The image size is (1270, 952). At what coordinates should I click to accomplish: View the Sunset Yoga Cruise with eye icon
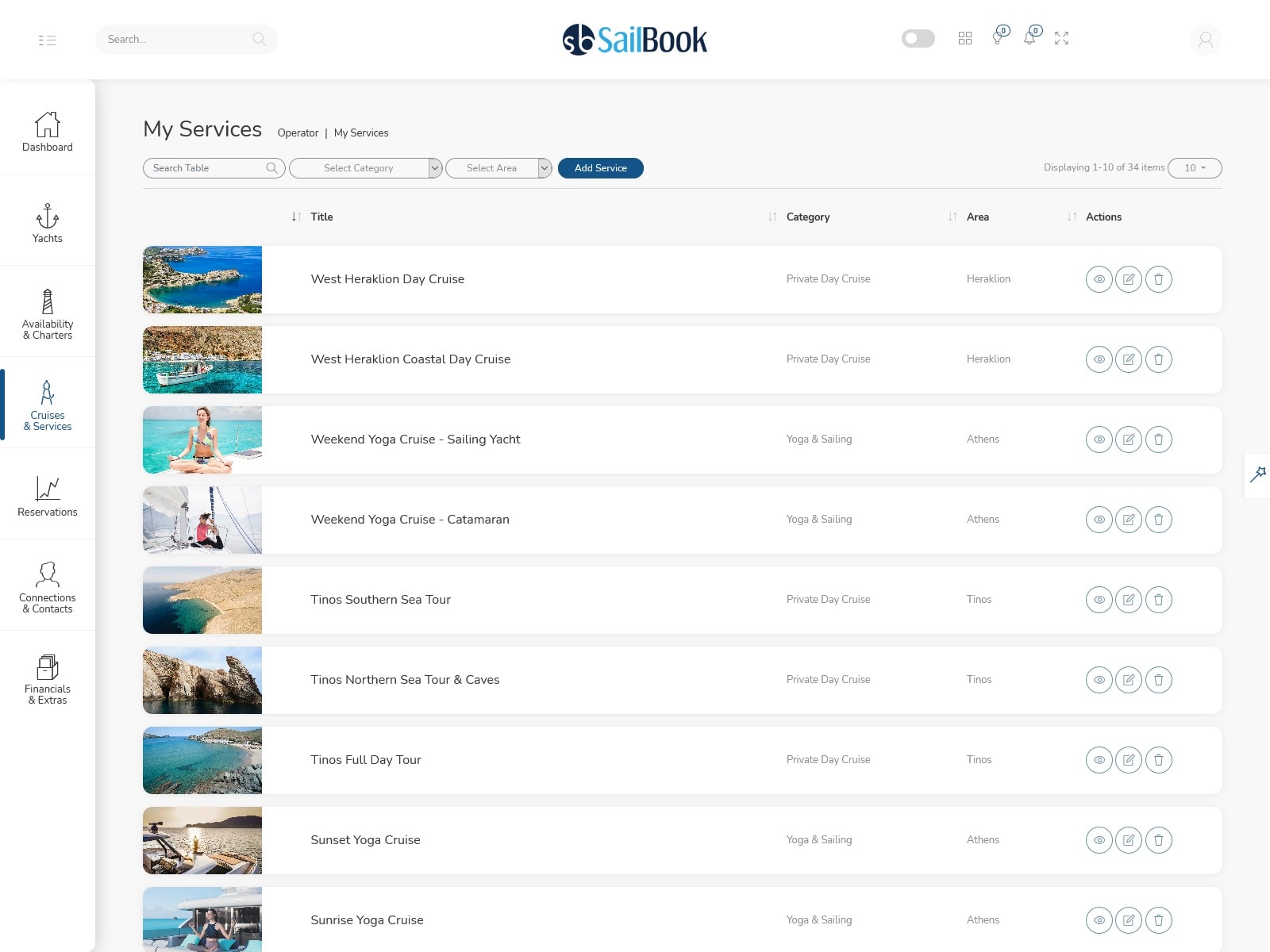[1099, 840]
